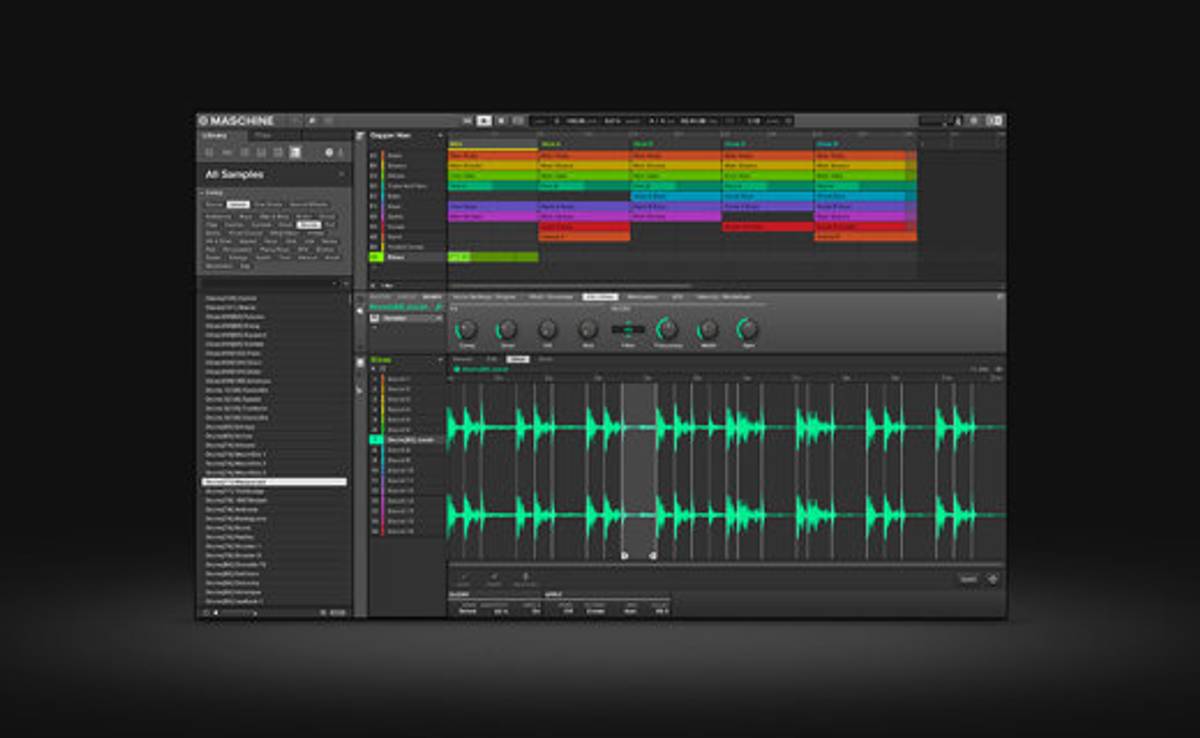Select the Samples file type icon in browser
The image size is (1200, 738).
pyautogui.click(x=295, y=152)
